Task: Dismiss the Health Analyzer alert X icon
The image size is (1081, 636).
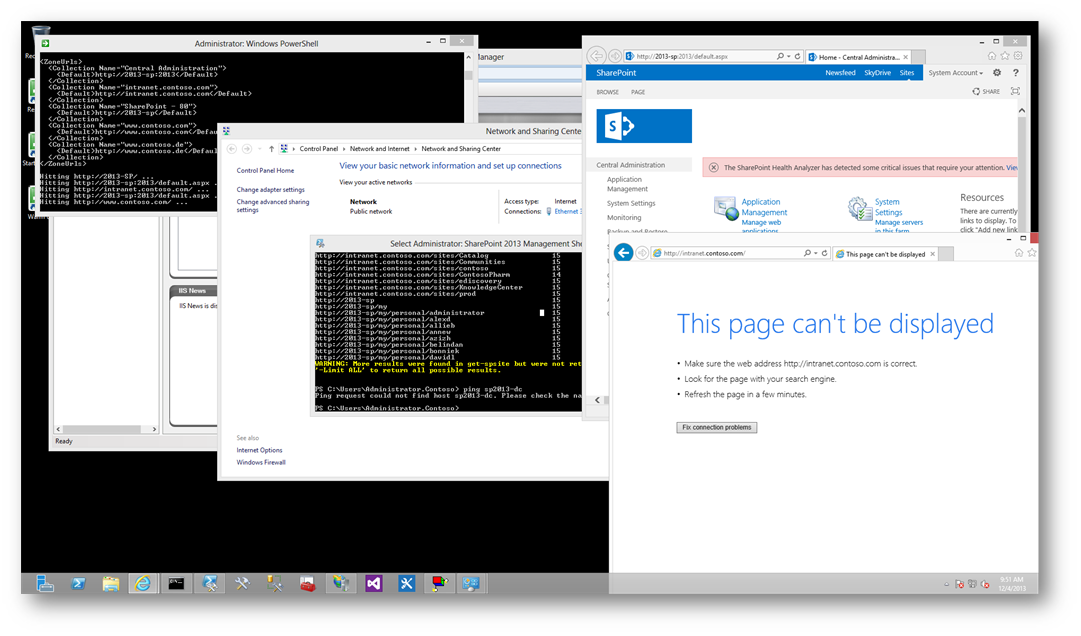Action: (x=714, y=167)
